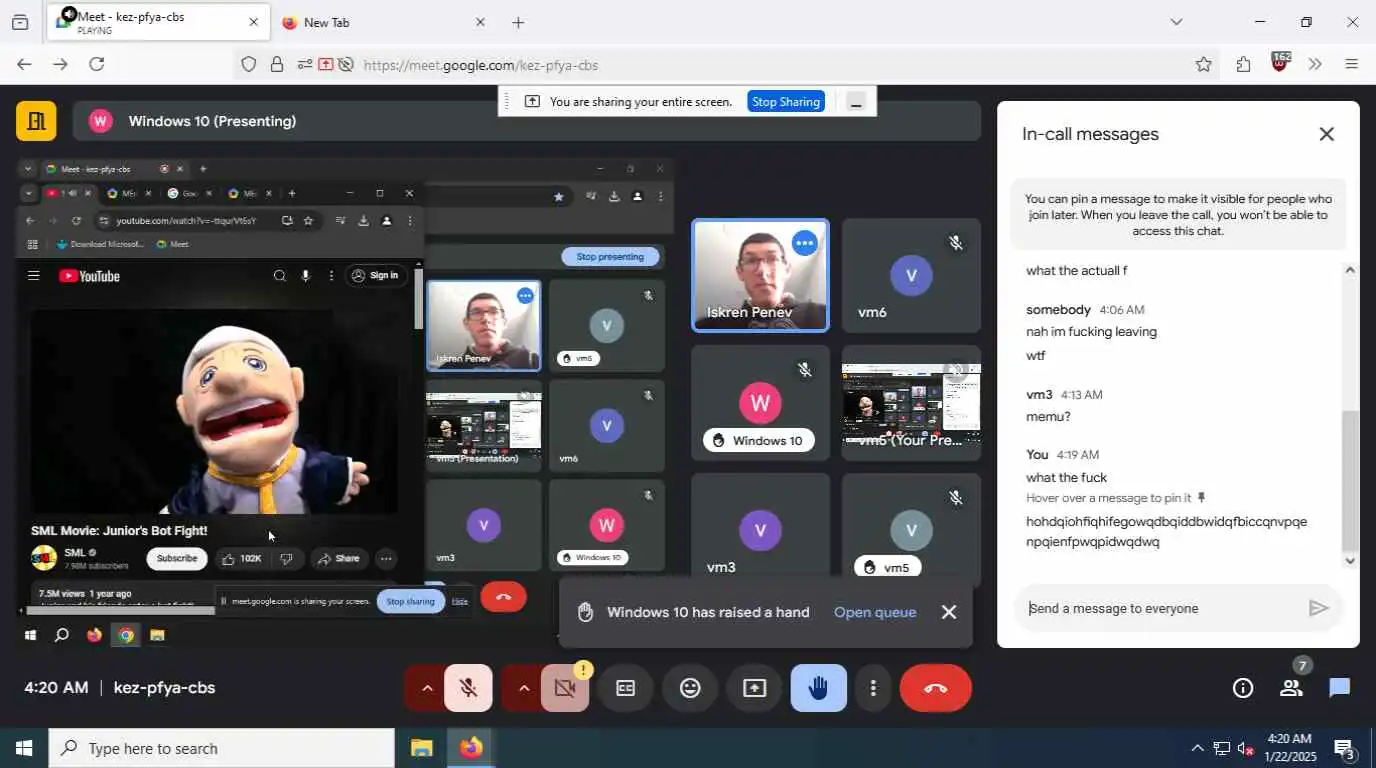Open options dots on Iskren Penev's tile

805,242
